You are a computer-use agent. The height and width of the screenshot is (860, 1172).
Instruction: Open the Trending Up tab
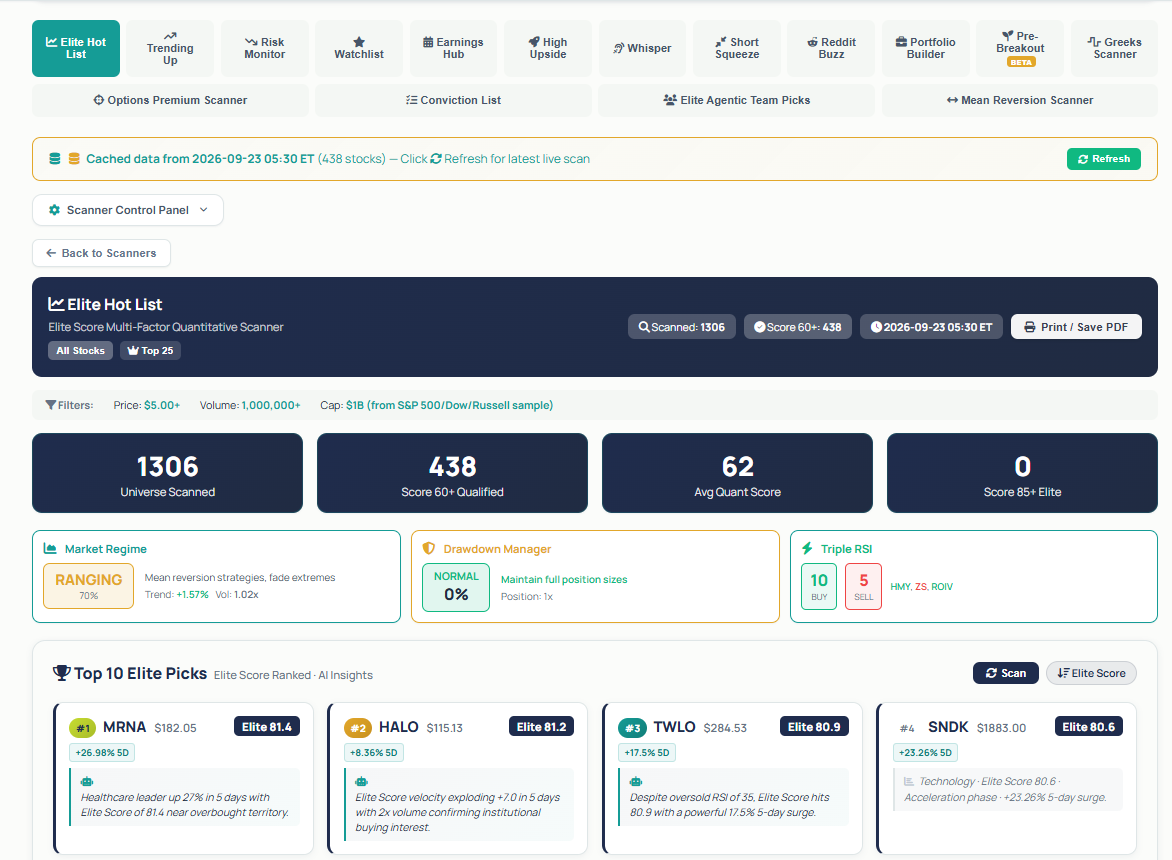[x=170, y=49]
